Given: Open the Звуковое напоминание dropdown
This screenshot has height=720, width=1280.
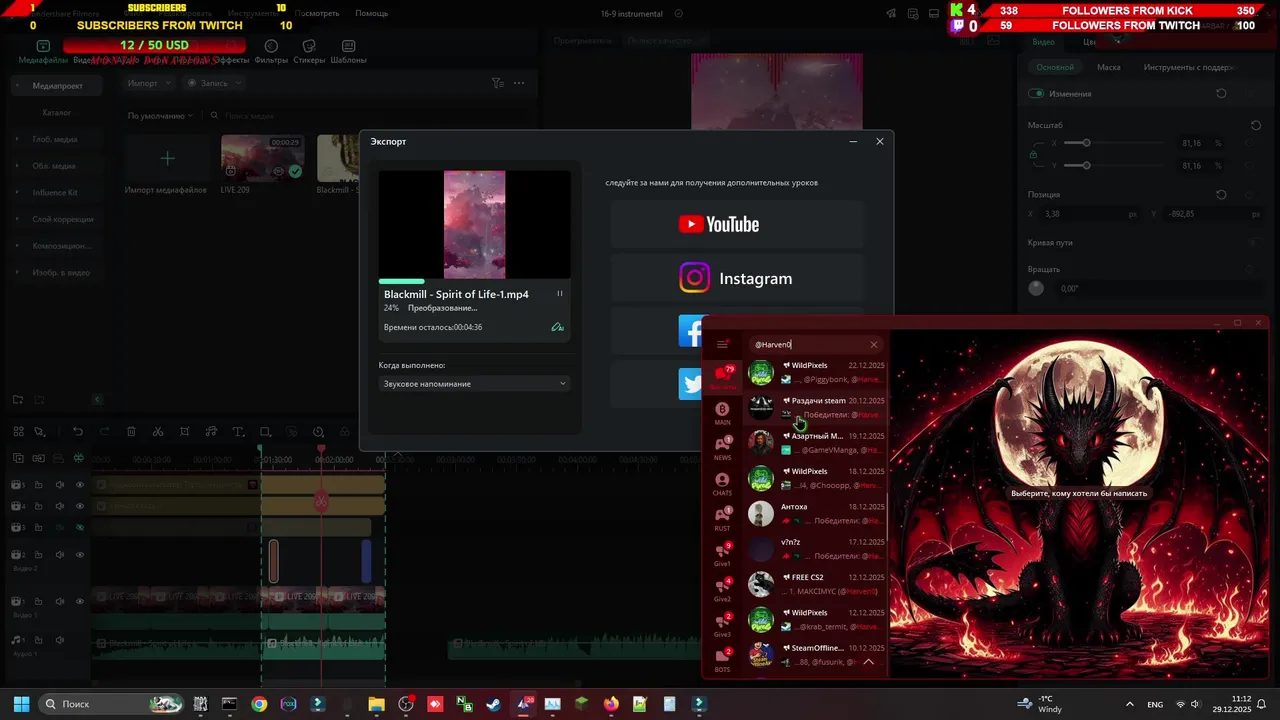Looking at the screenshot, I should 475,383.
